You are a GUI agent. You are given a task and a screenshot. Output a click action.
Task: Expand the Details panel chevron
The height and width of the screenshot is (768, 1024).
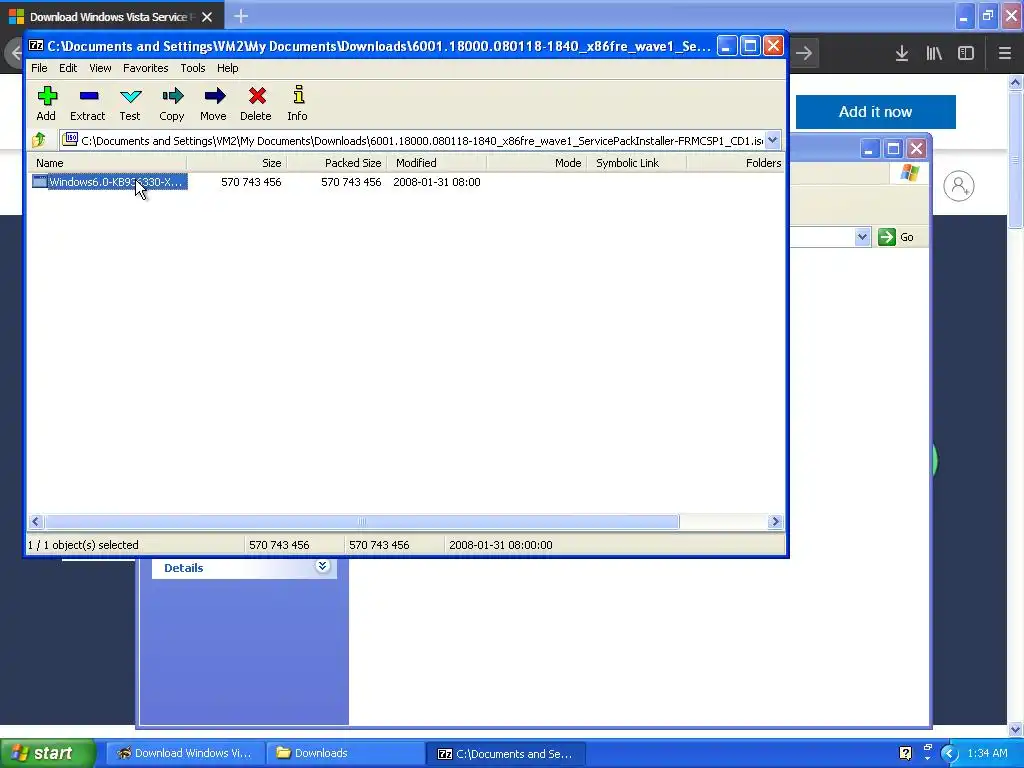tap(323, 566)
